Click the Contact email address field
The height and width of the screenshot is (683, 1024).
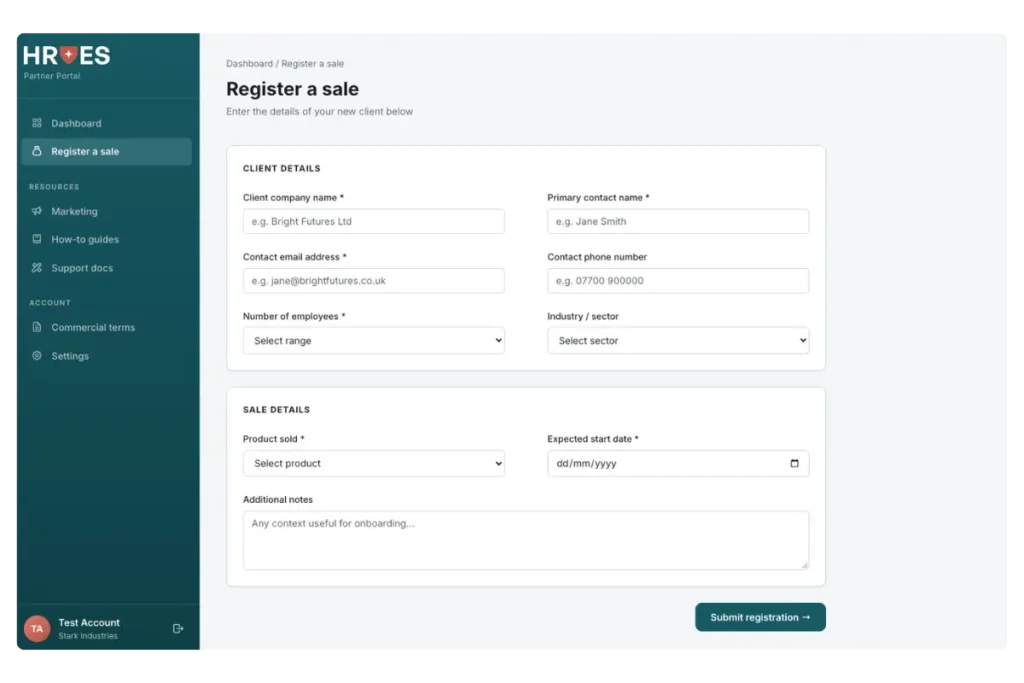coord(374,281)
